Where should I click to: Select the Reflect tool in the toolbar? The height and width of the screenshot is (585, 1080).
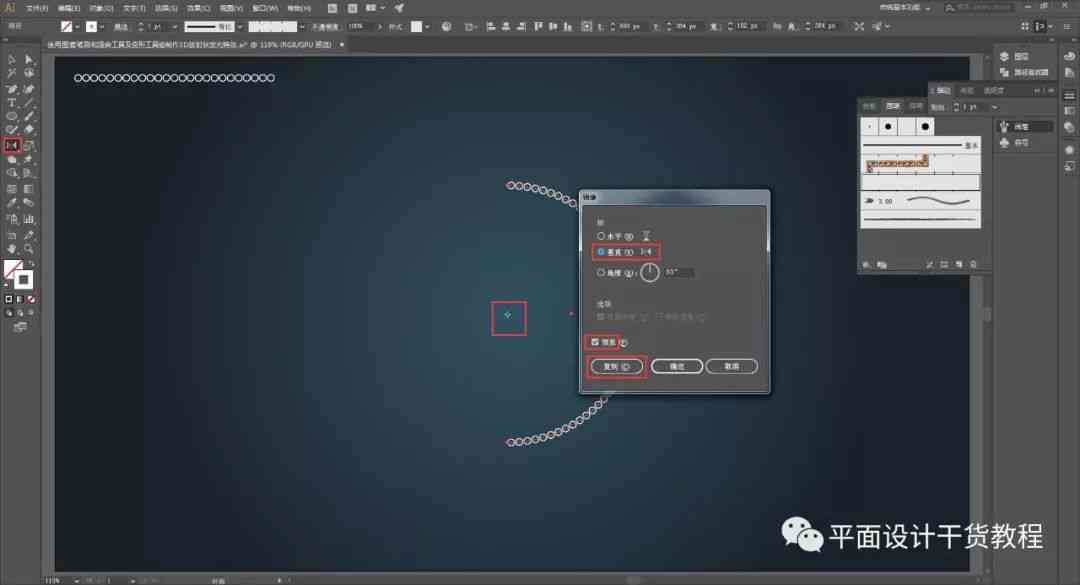[x=12, y=145]
